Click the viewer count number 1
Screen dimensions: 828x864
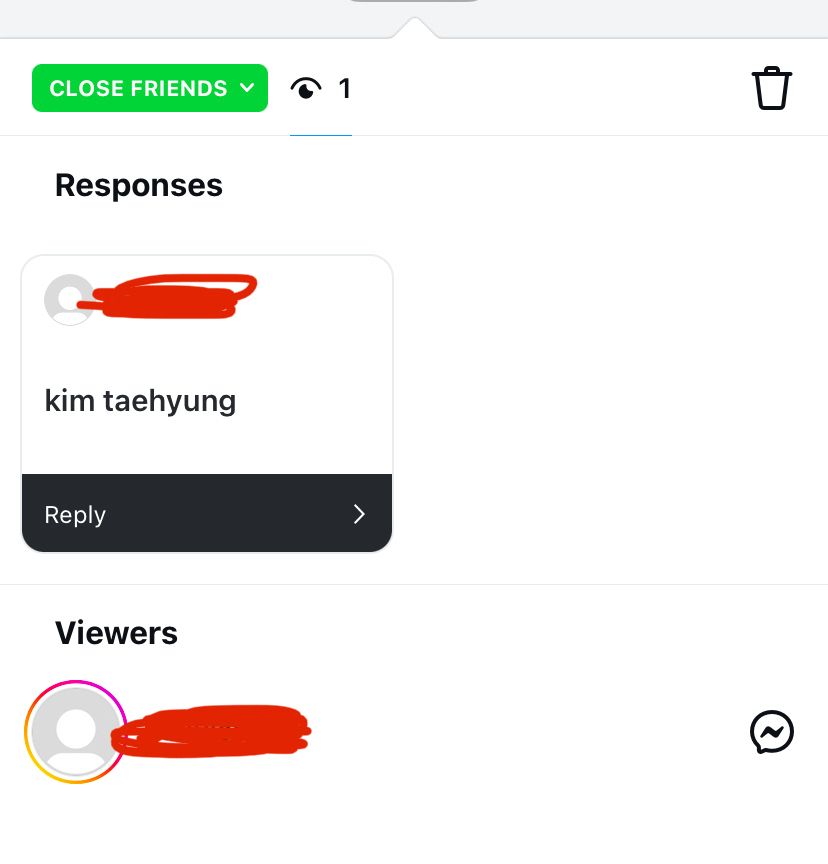(345, 88)
